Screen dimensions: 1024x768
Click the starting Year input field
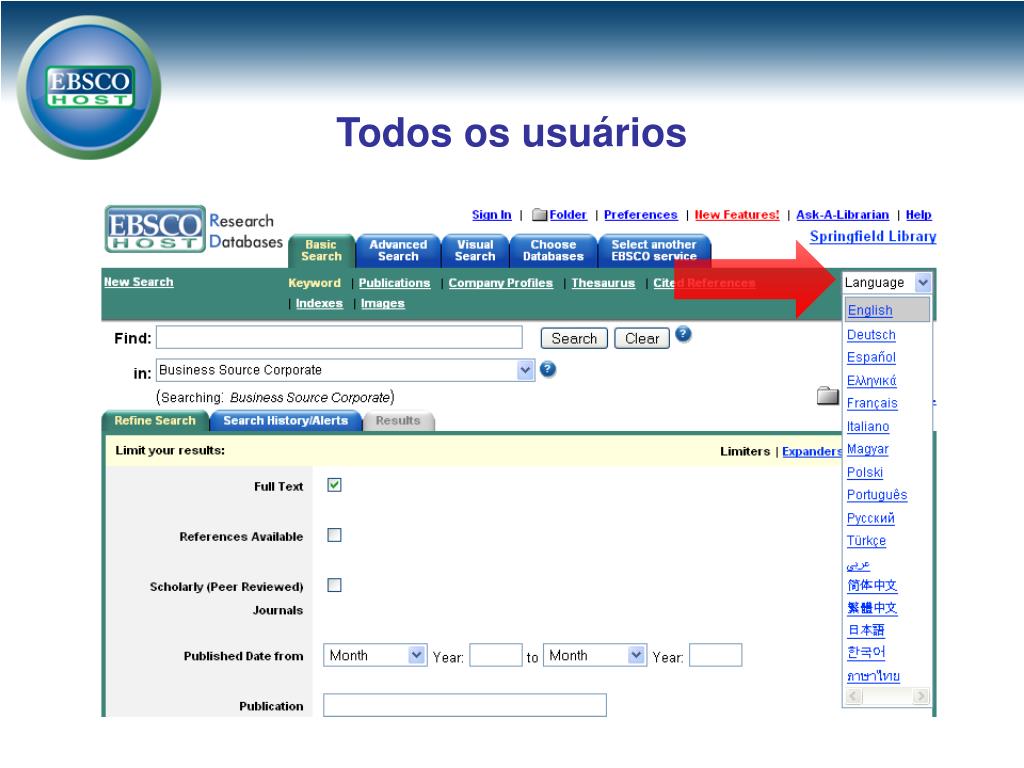click(496, 655)
